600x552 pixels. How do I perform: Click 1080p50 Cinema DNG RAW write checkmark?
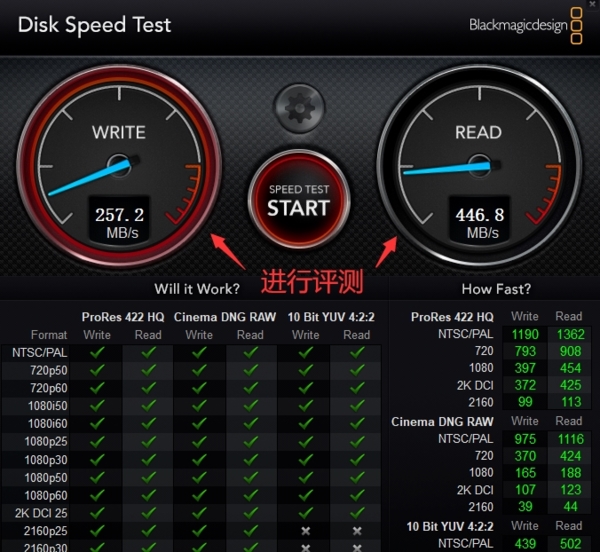pos(199,477)
